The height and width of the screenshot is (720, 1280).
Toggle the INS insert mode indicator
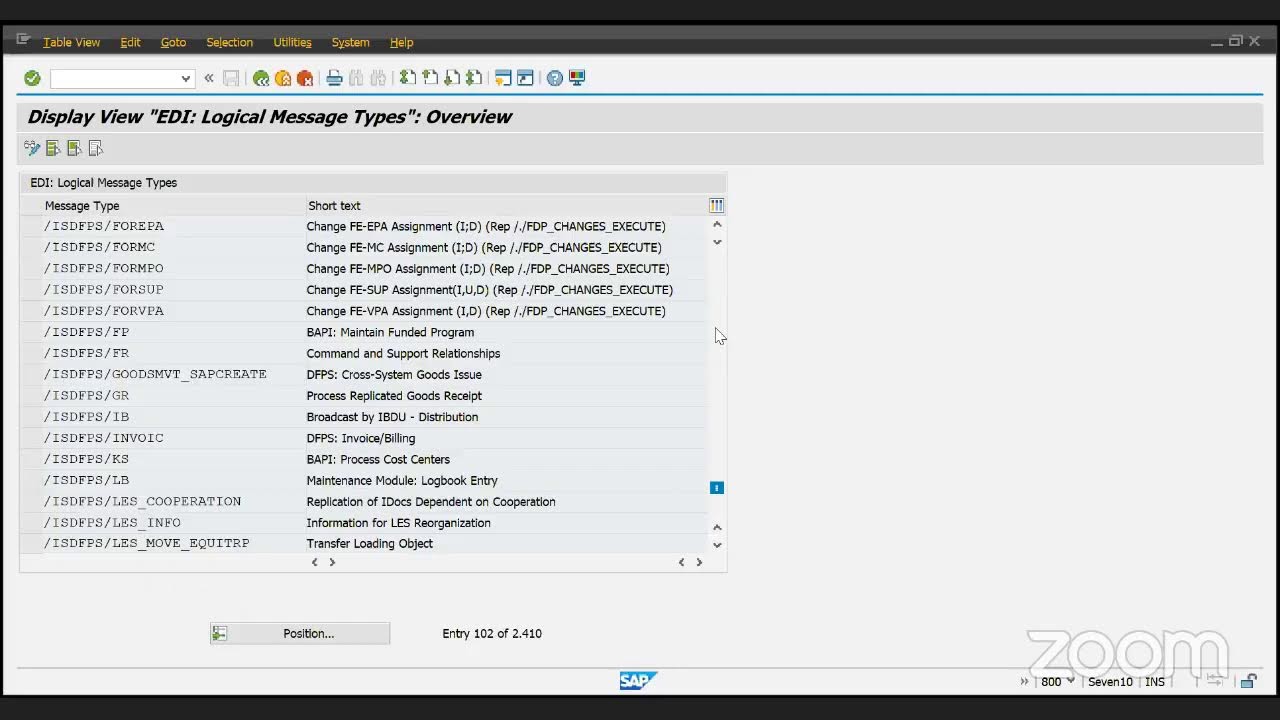(x=1155, y=681)
